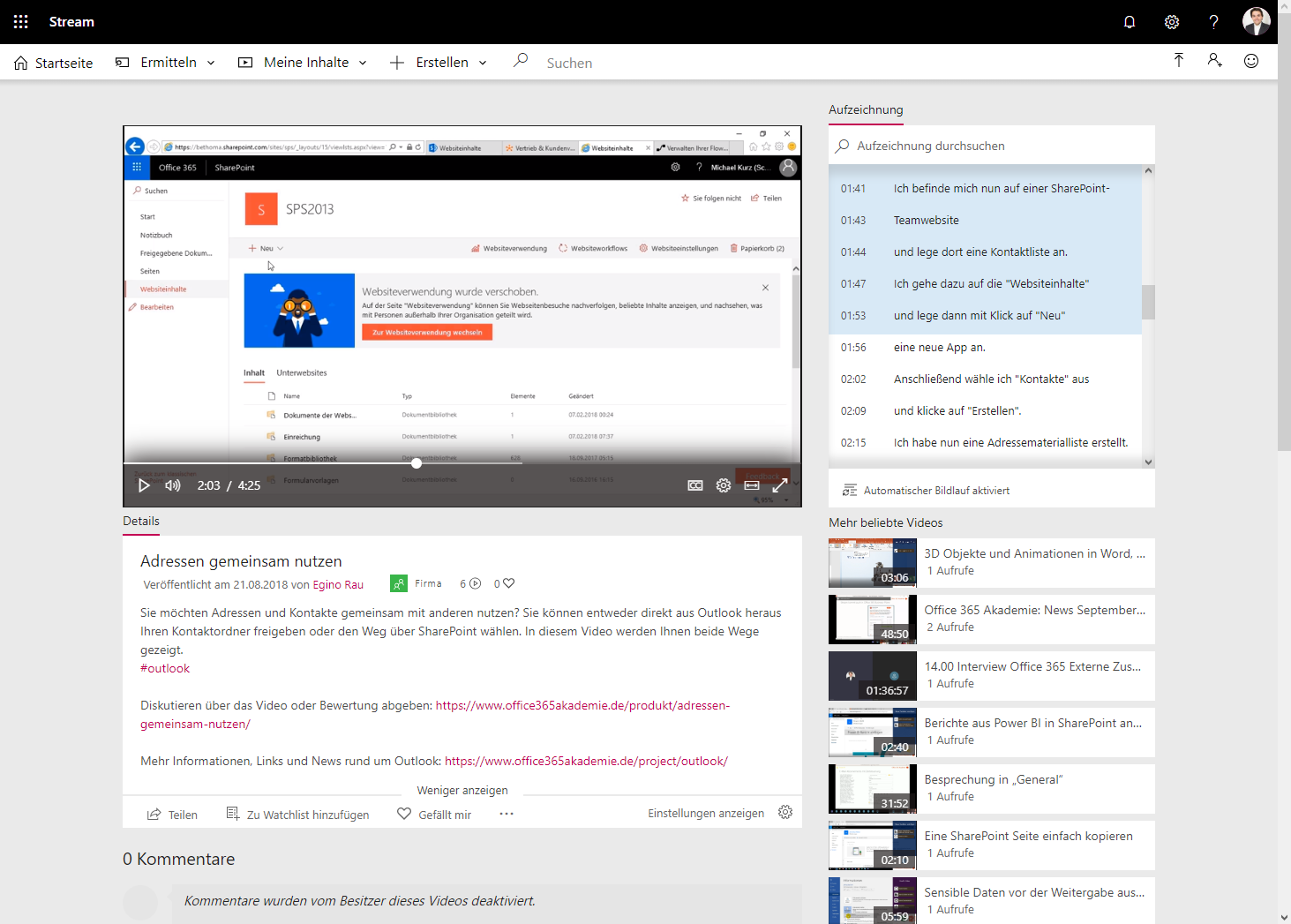Viewport: 1291px width, 924px height.
Task: Open the more actions ellipsis menu
Action: click(507, 814)
